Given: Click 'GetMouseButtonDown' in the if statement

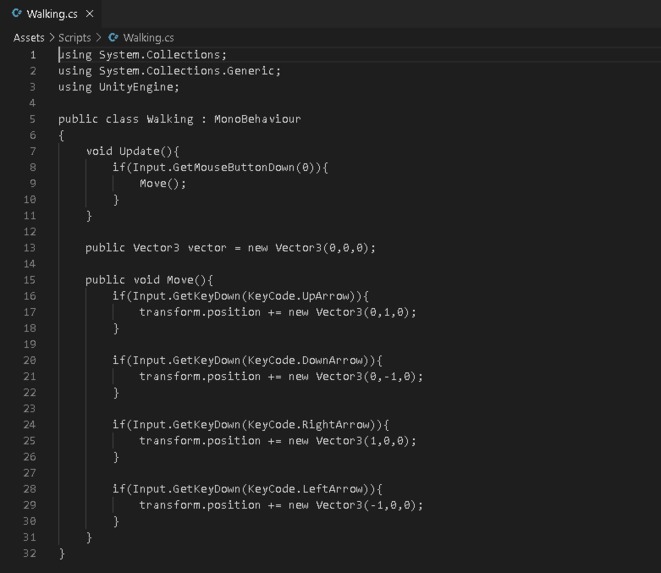Looking at the screenshot, I should [x=234, y=167].
